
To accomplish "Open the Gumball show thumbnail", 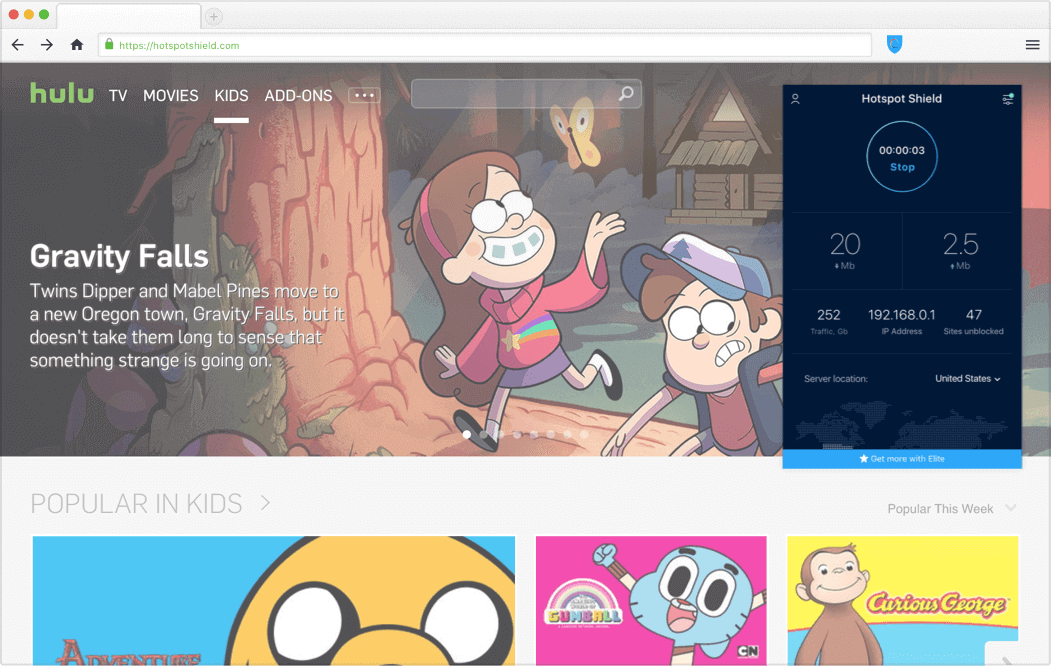I will tap(651, 600).
